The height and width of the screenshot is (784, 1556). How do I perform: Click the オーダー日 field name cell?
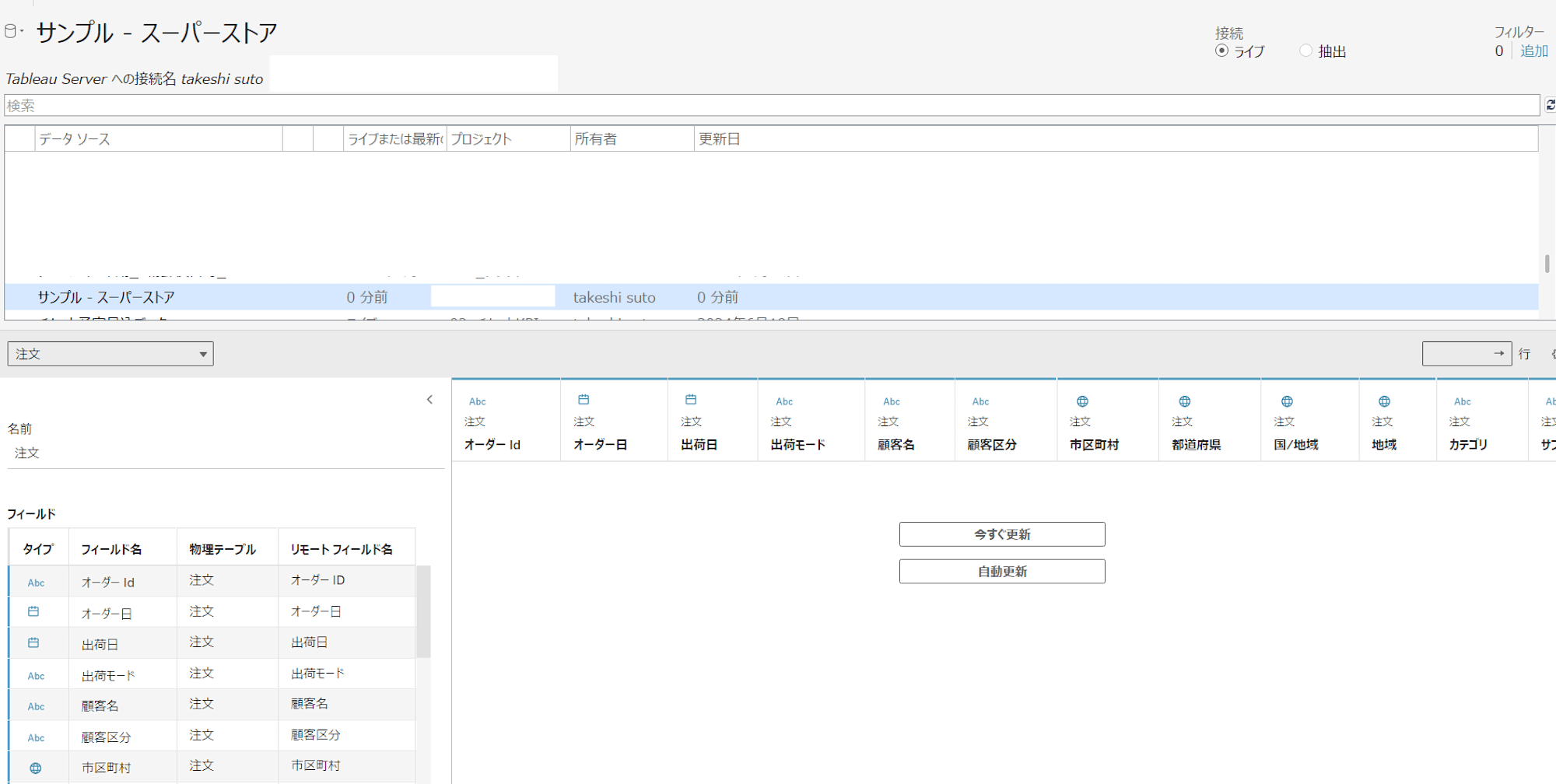point(123,613)
